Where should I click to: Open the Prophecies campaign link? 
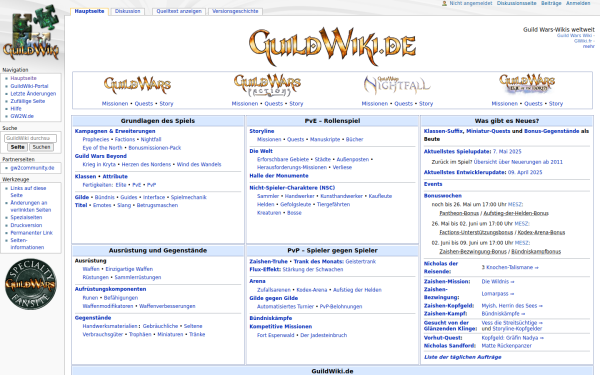tap(96, 140)
